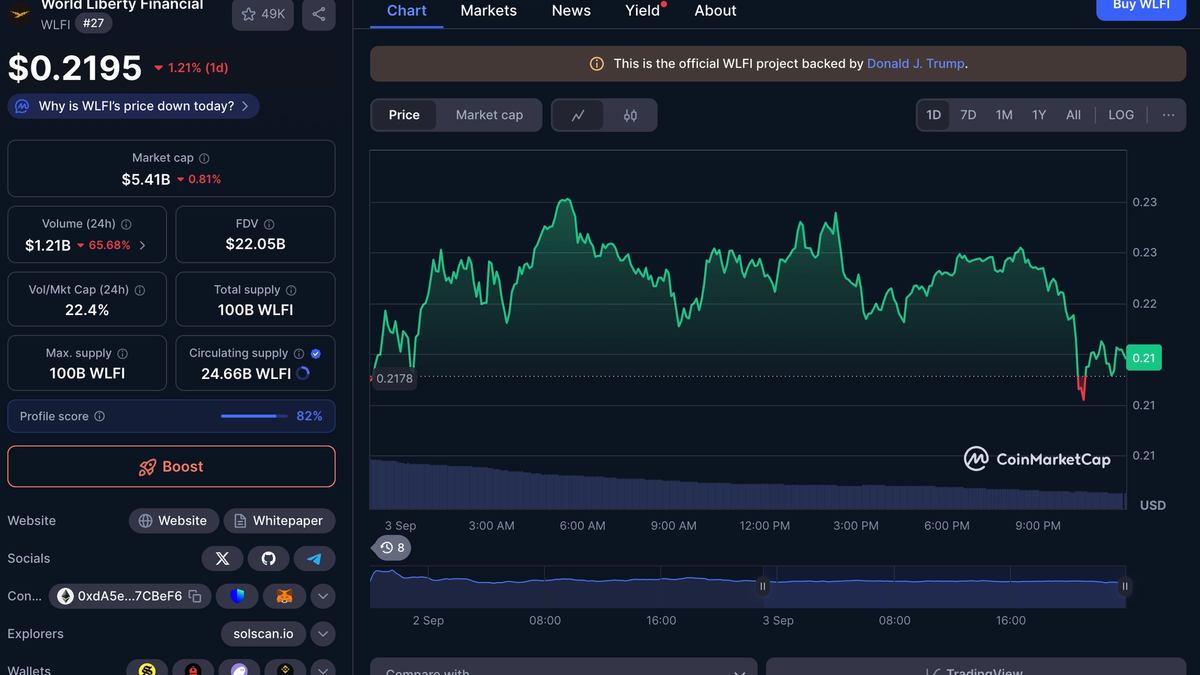Click the share icon button

coord(318,14)
